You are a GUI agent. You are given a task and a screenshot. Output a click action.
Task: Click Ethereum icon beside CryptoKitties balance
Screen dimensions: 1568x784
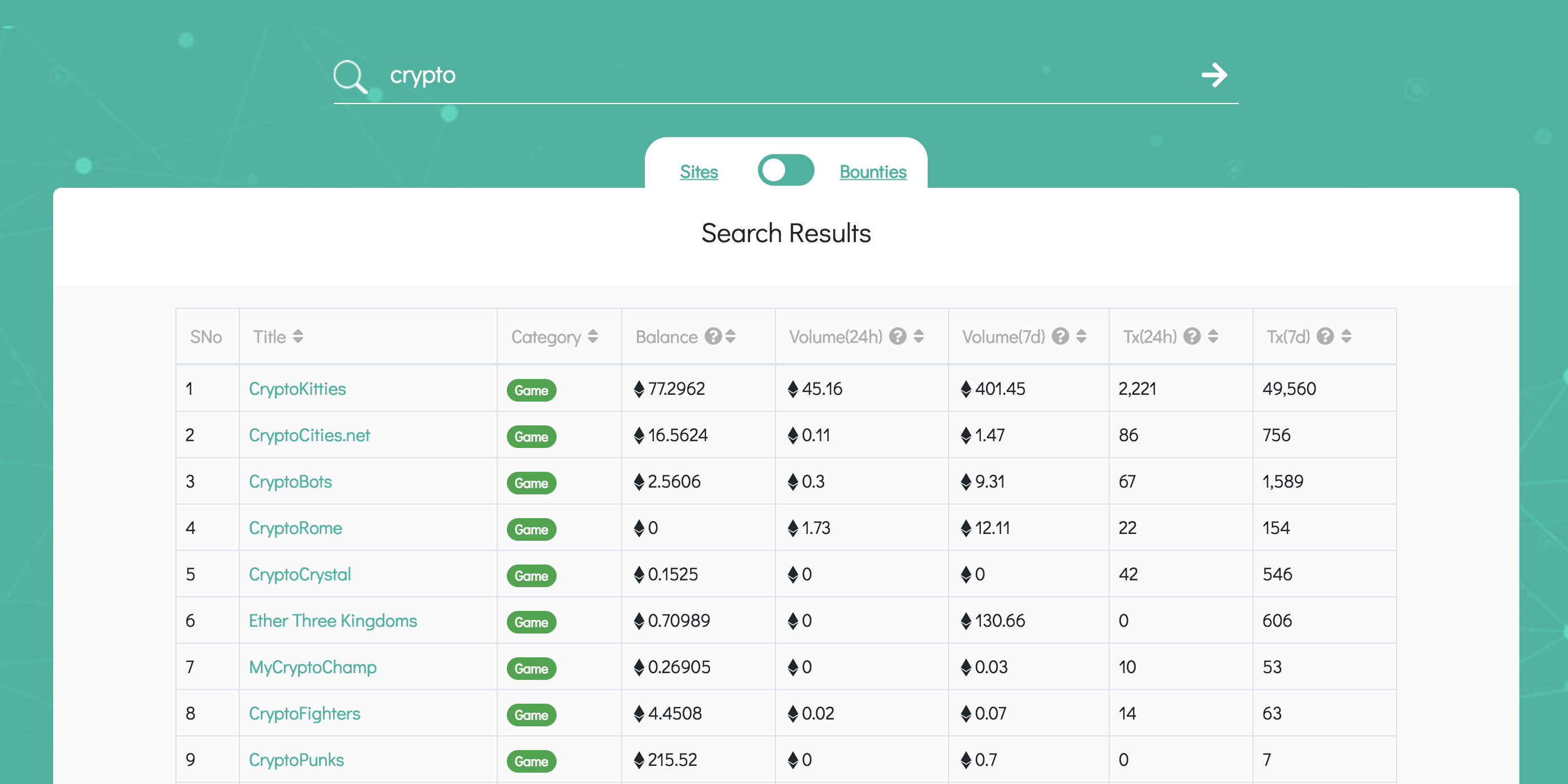pos(639,389)
